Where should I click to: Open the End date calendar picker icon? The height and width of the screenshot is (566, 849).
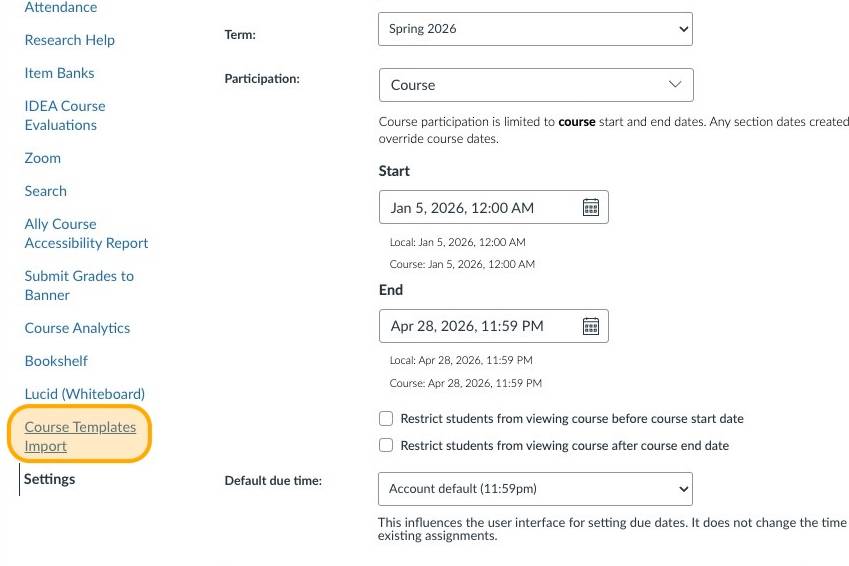click(591, 326)
